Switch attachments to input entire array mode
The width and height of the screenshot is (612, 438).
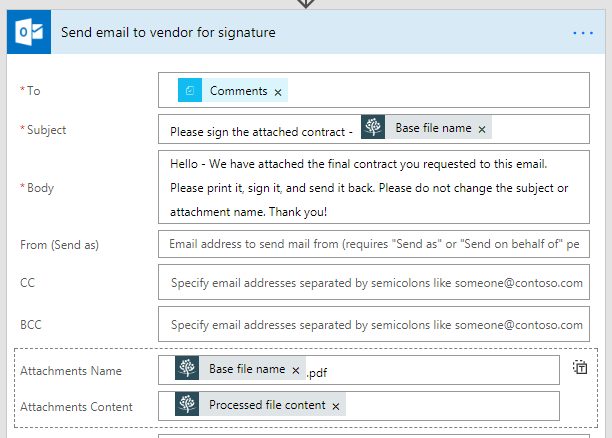[580, 368]
